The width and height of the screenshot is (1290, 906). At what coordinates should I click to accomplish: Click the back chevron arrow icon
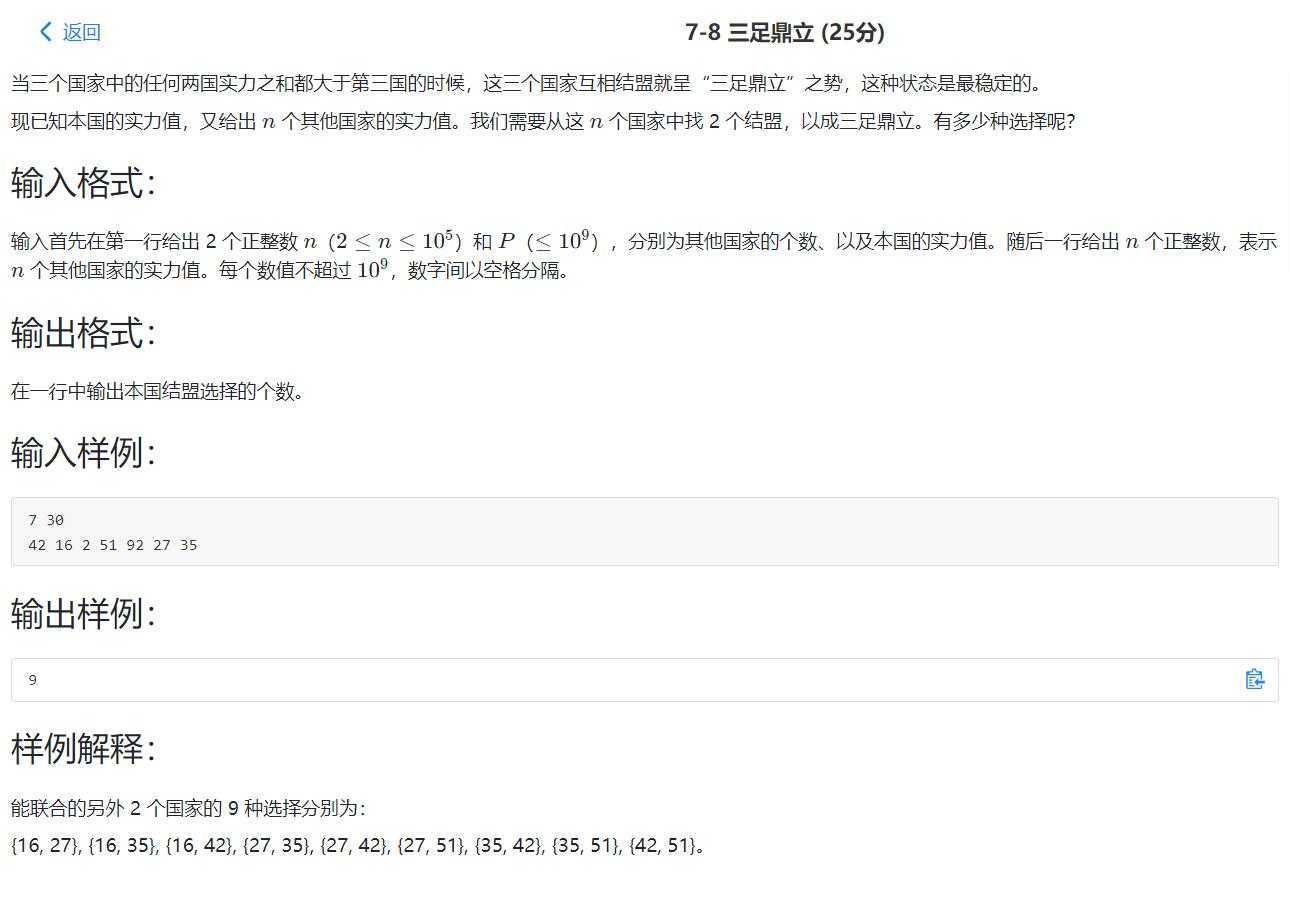pyautogui.click(x=45, y=32)
